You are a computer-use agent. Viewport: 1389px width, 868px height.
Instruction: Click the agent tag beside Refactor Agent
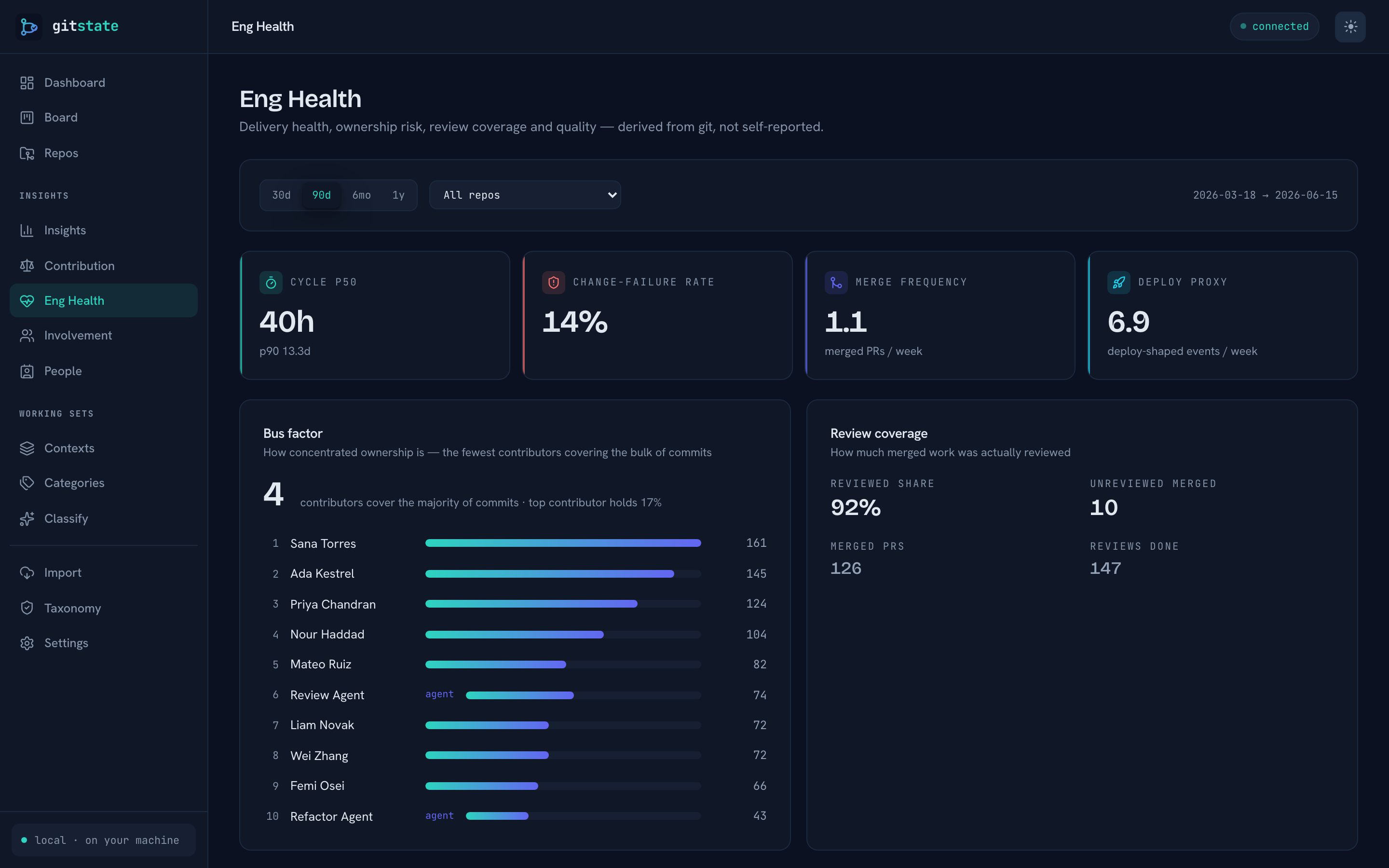coord(439,816)
